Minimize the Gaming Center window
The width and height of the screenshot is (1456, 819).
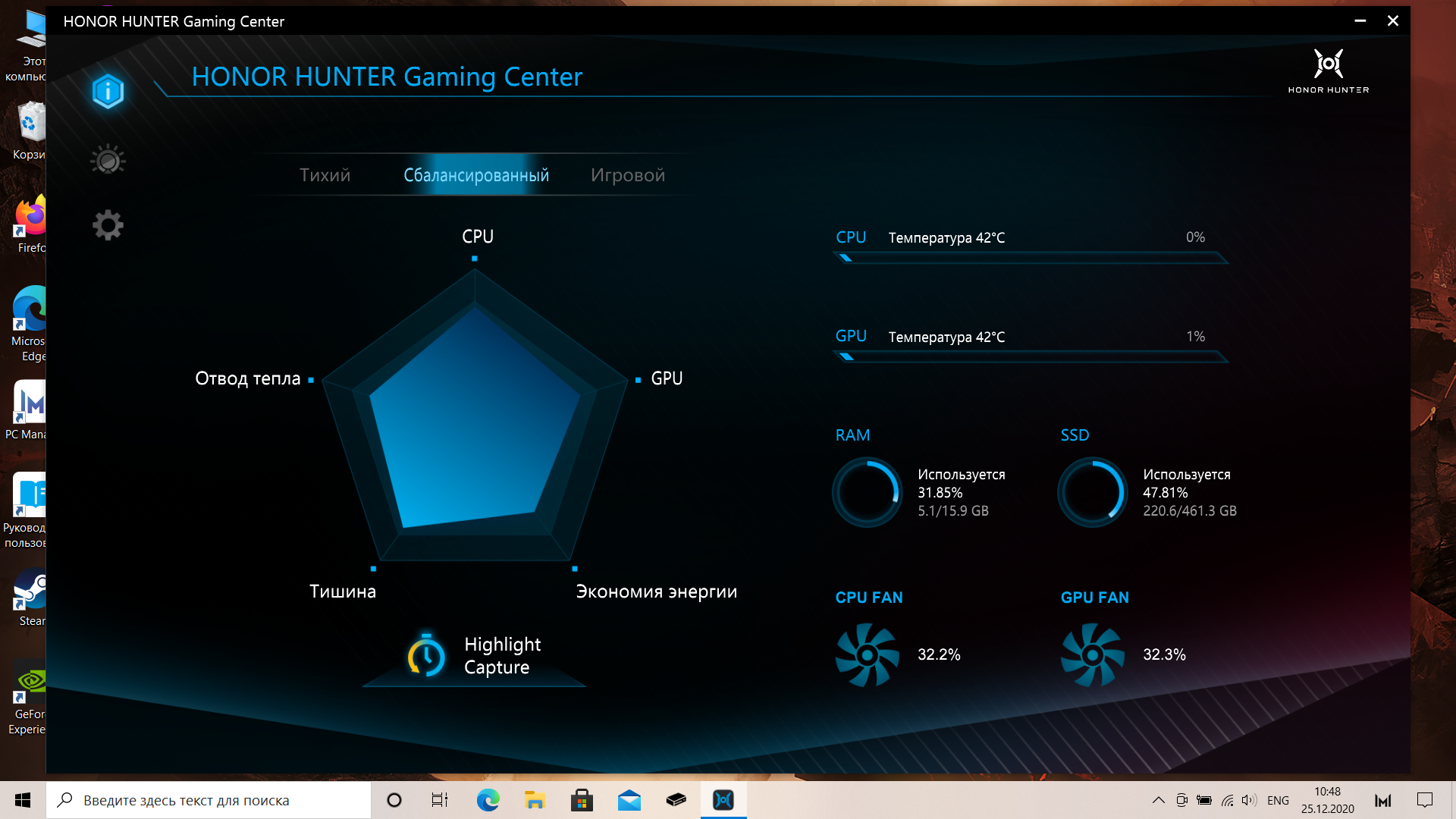(x=1360, y=21)
